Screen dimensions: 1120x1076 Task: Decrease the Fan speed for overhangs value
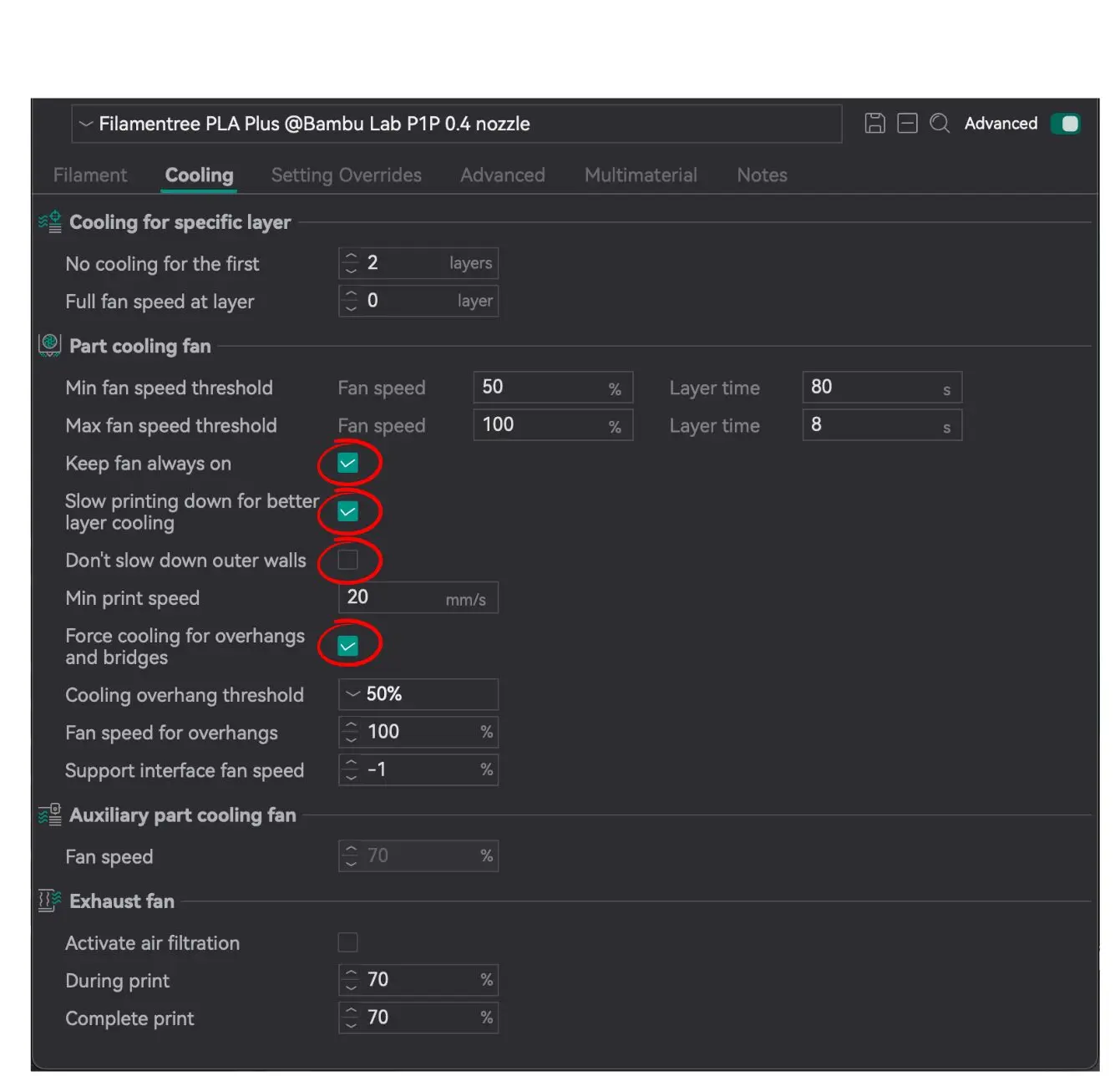pos(351,738)
